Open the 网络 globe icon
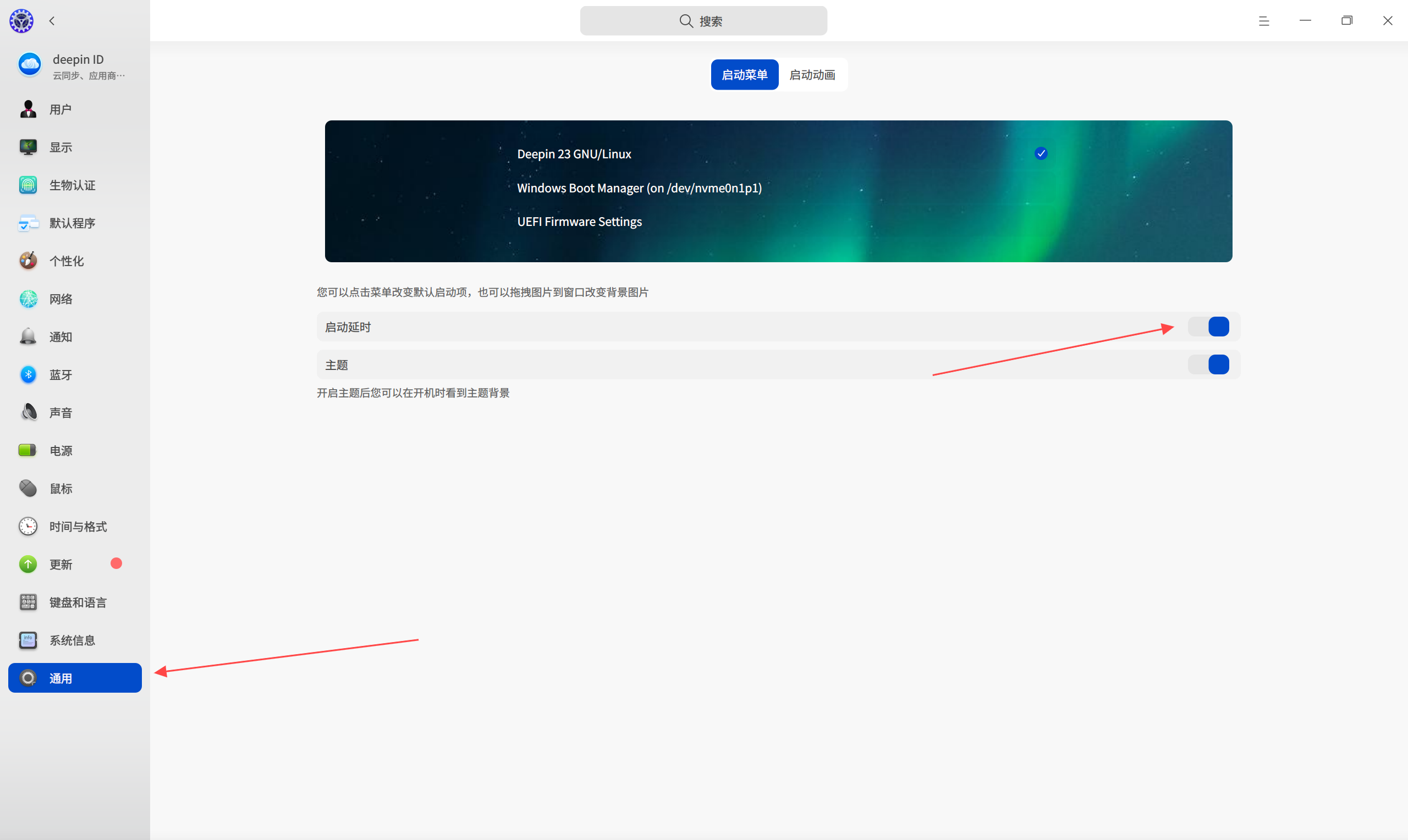1408x840 pixels. click(x=28, y=299)
